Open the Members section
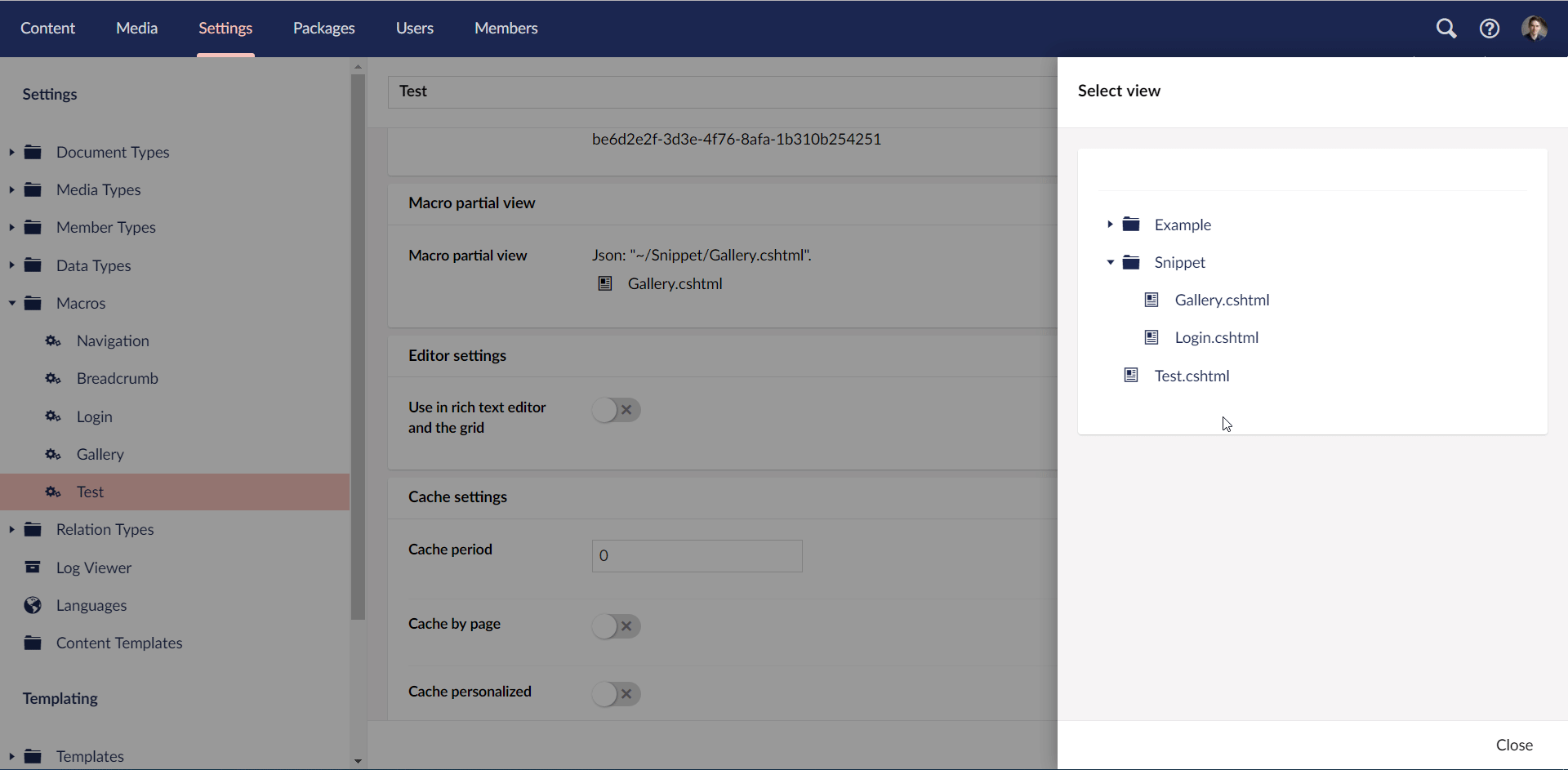Screen dimensions: 1568x770 coord(506,28)
